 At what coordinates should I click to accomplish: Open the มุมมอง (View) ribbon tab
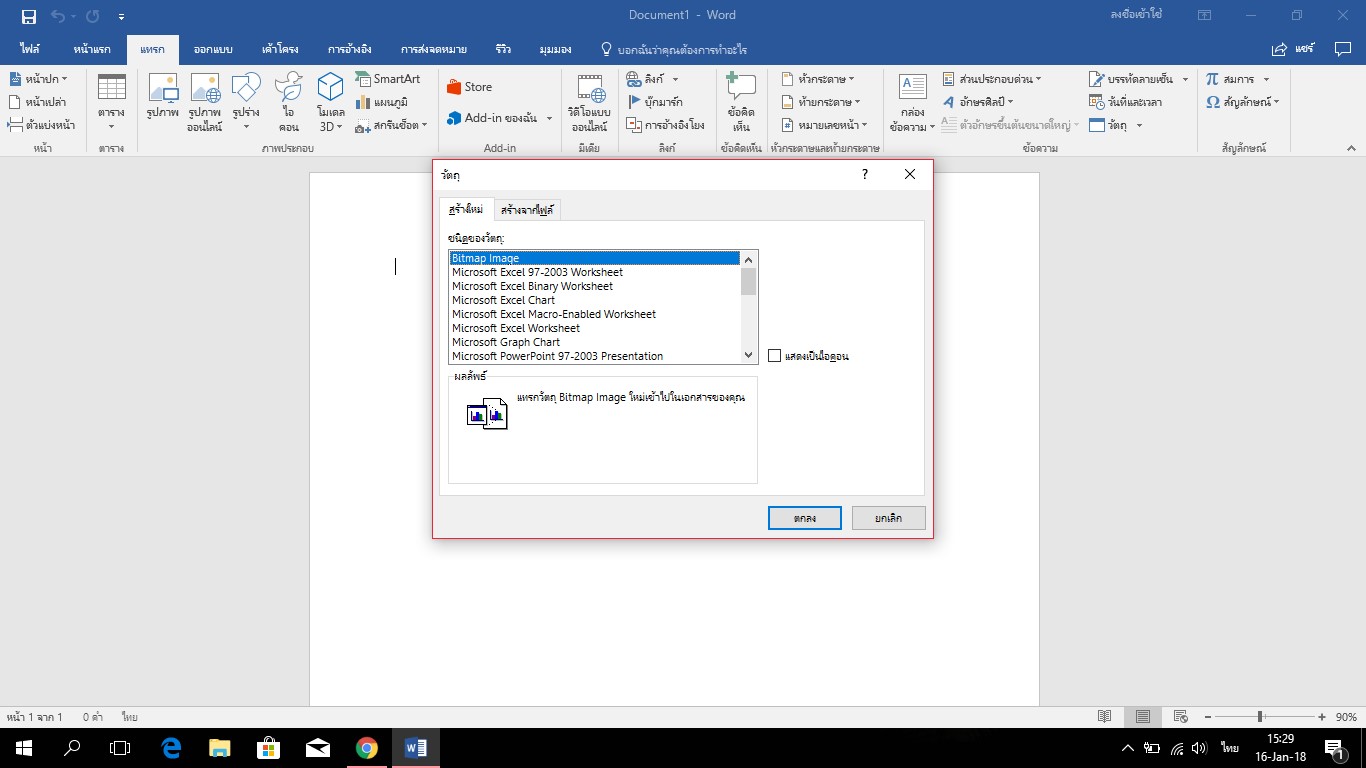point(555,49)
